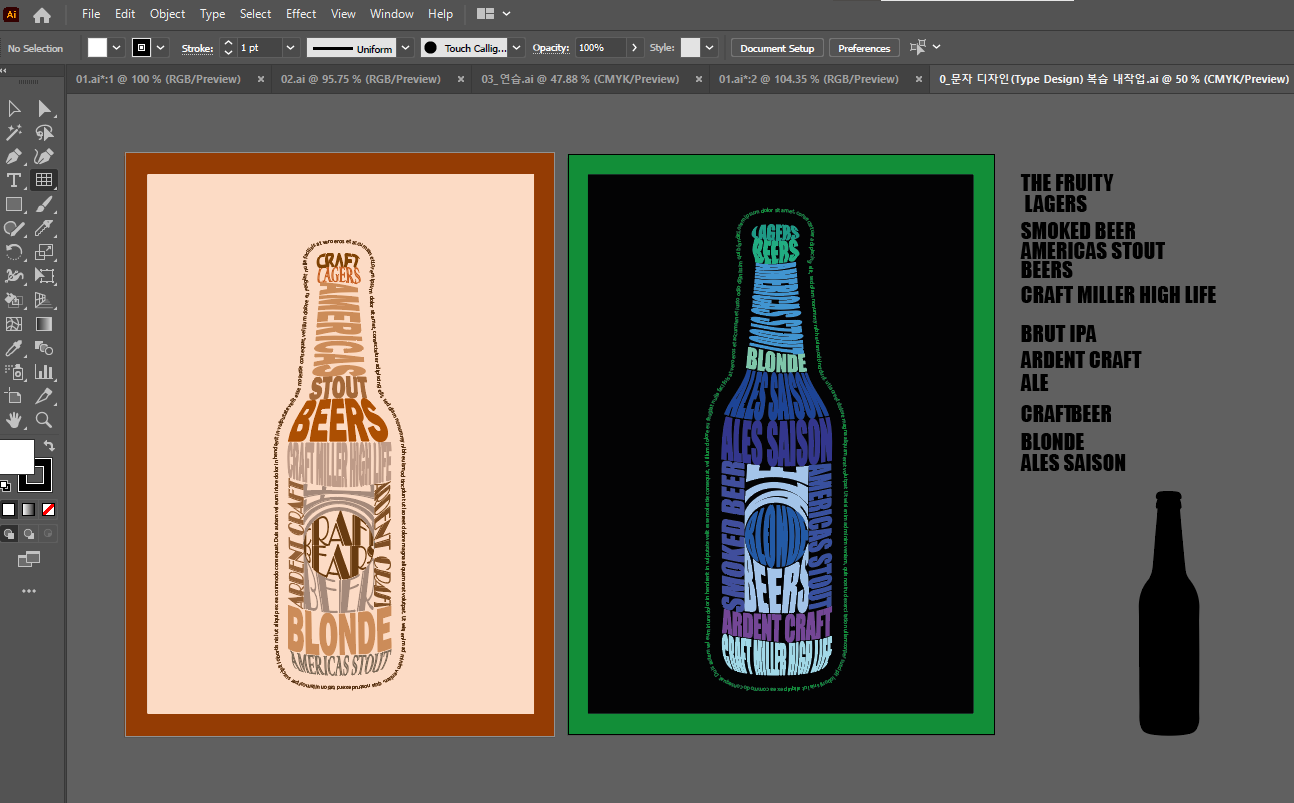1294x803 pixels.
Task: Select the Lasso tool
Action: pos(44,132)
